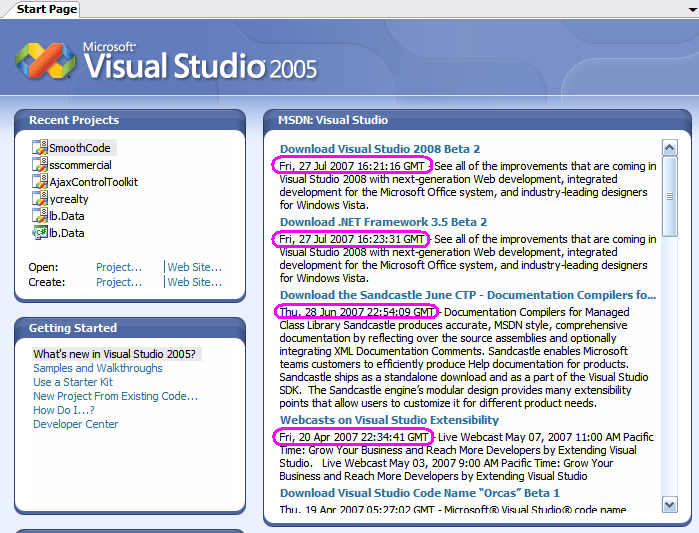Click Use a Starter Kit
This screenshot has width=699, height=533.
tap(73, 382)
